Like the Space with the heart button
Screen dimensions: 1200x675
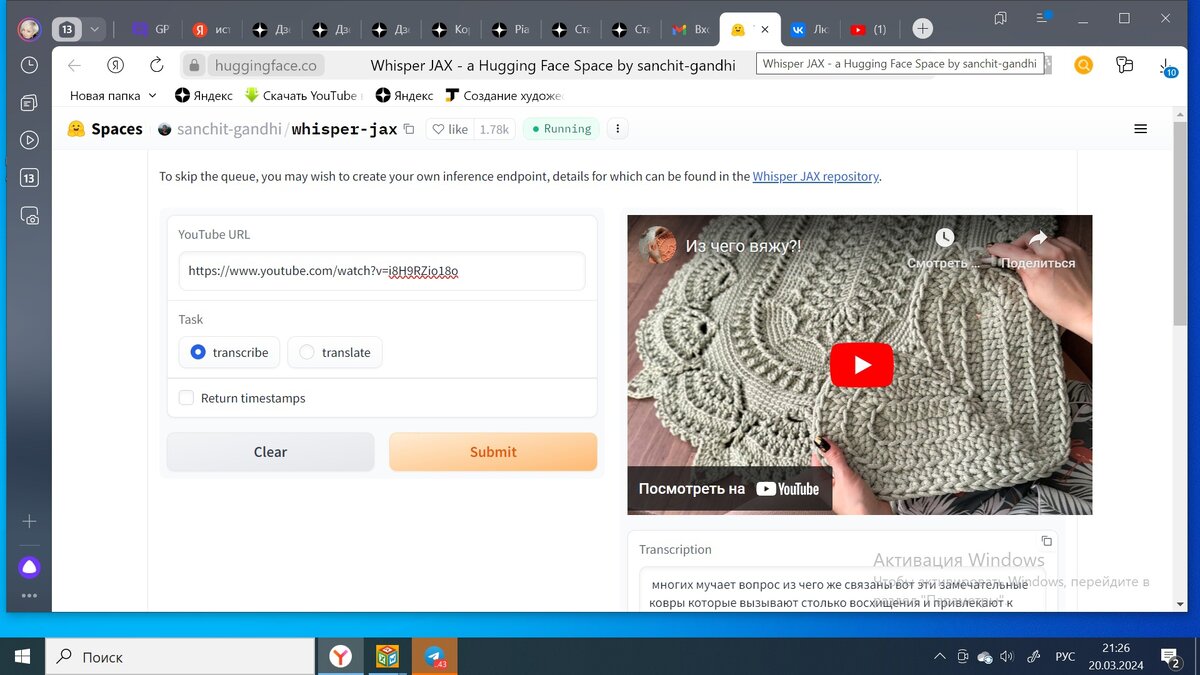coord(448,129)
